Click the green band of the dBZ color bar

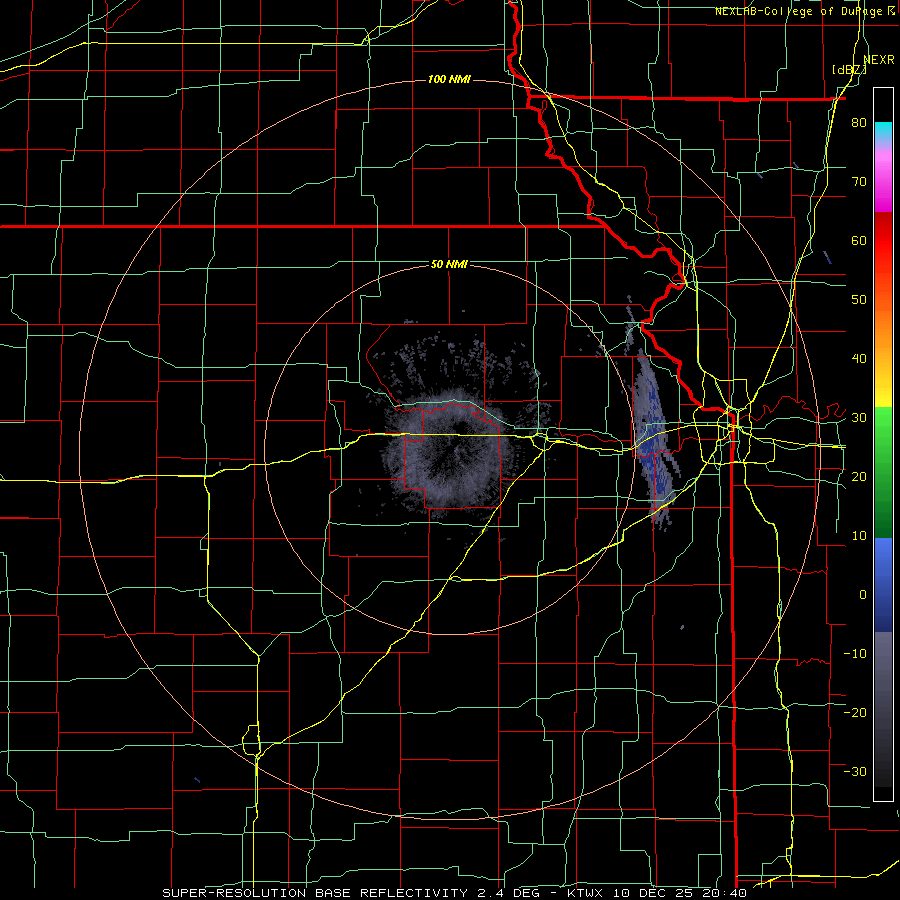(x=883, y=472)
